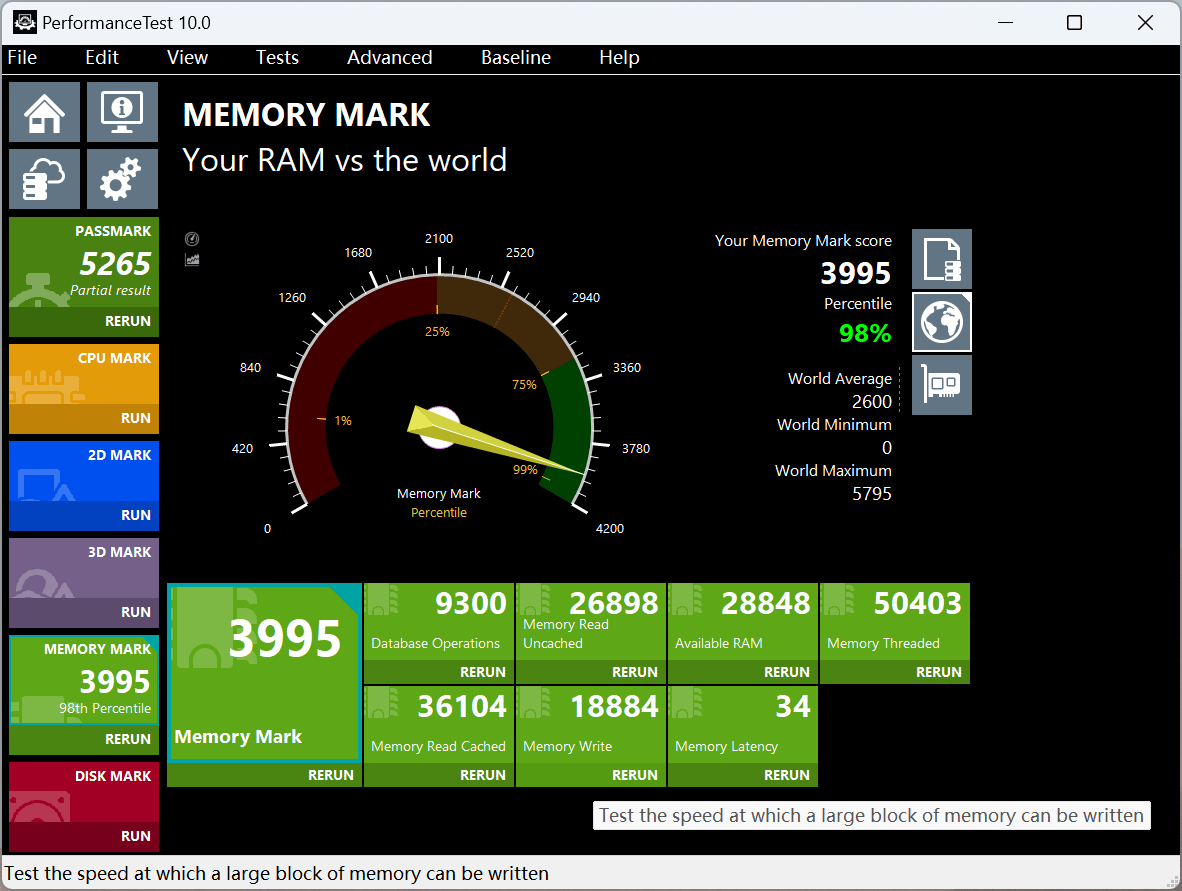Open the System Information monitor icon

[x=122, y=112]
